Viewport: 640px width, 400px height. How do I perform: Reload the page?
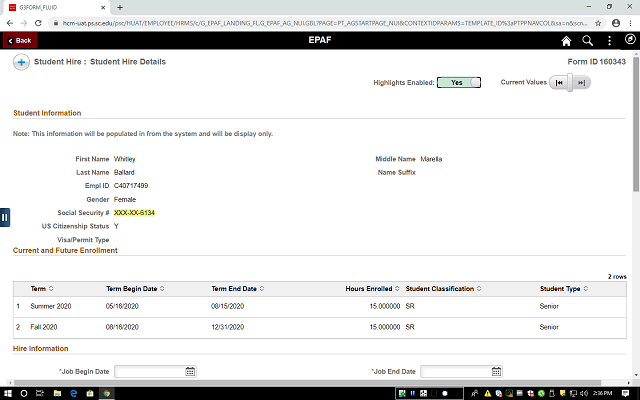click(x=38, y=23)
